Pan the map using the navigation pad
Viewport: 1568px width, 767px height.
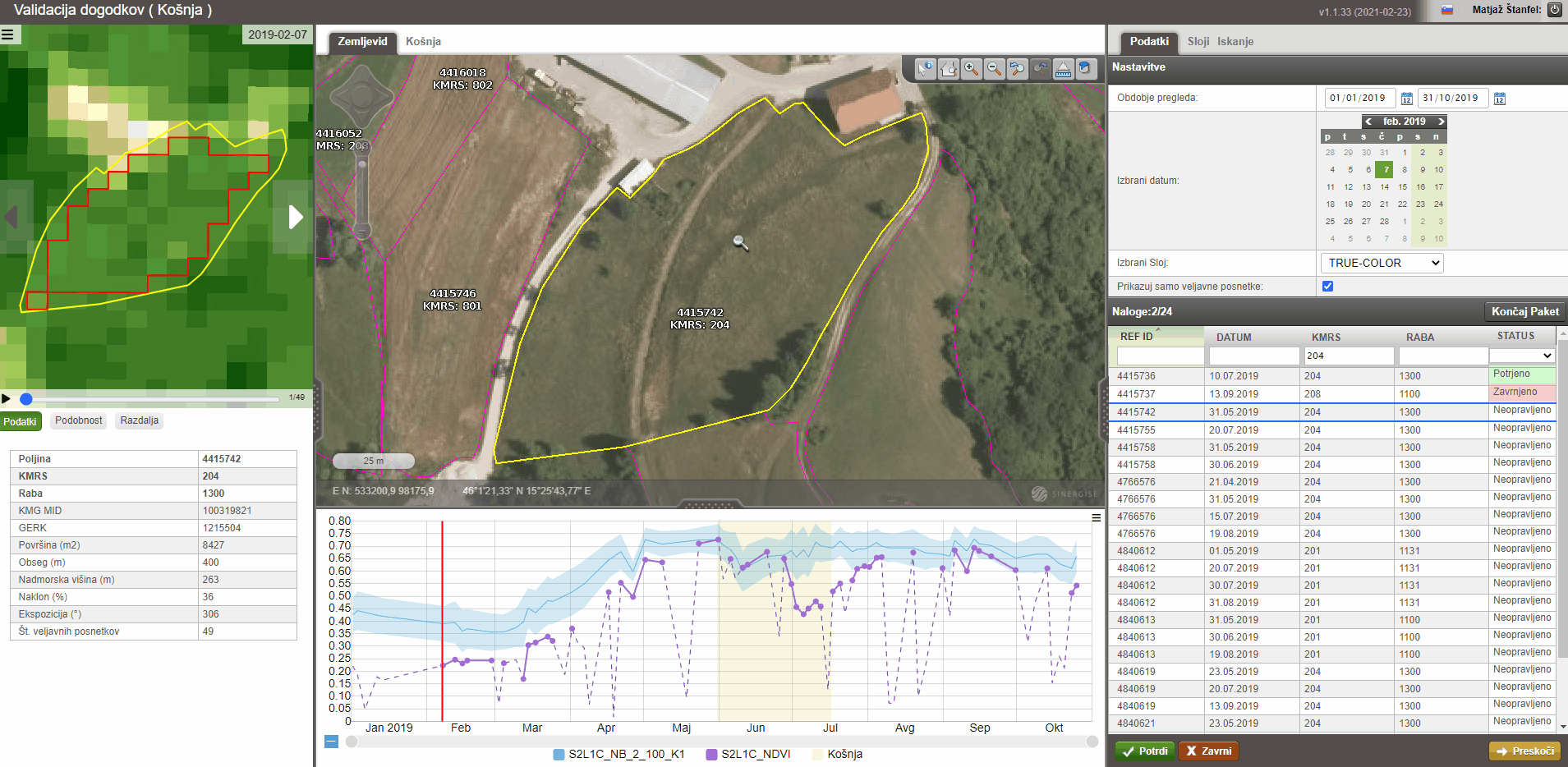pyautogui.click(x=361, y=96)
